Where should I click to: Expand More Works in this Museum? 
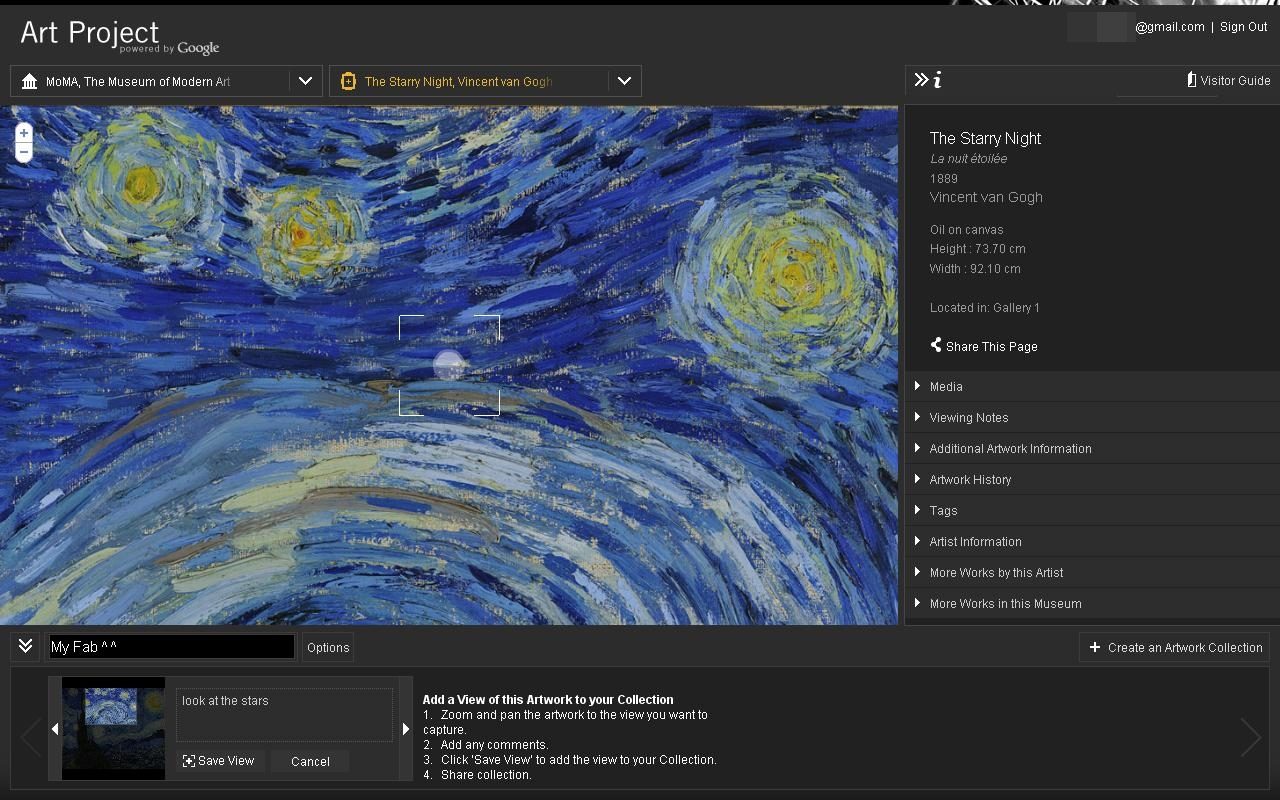(x=1092, y=603)
